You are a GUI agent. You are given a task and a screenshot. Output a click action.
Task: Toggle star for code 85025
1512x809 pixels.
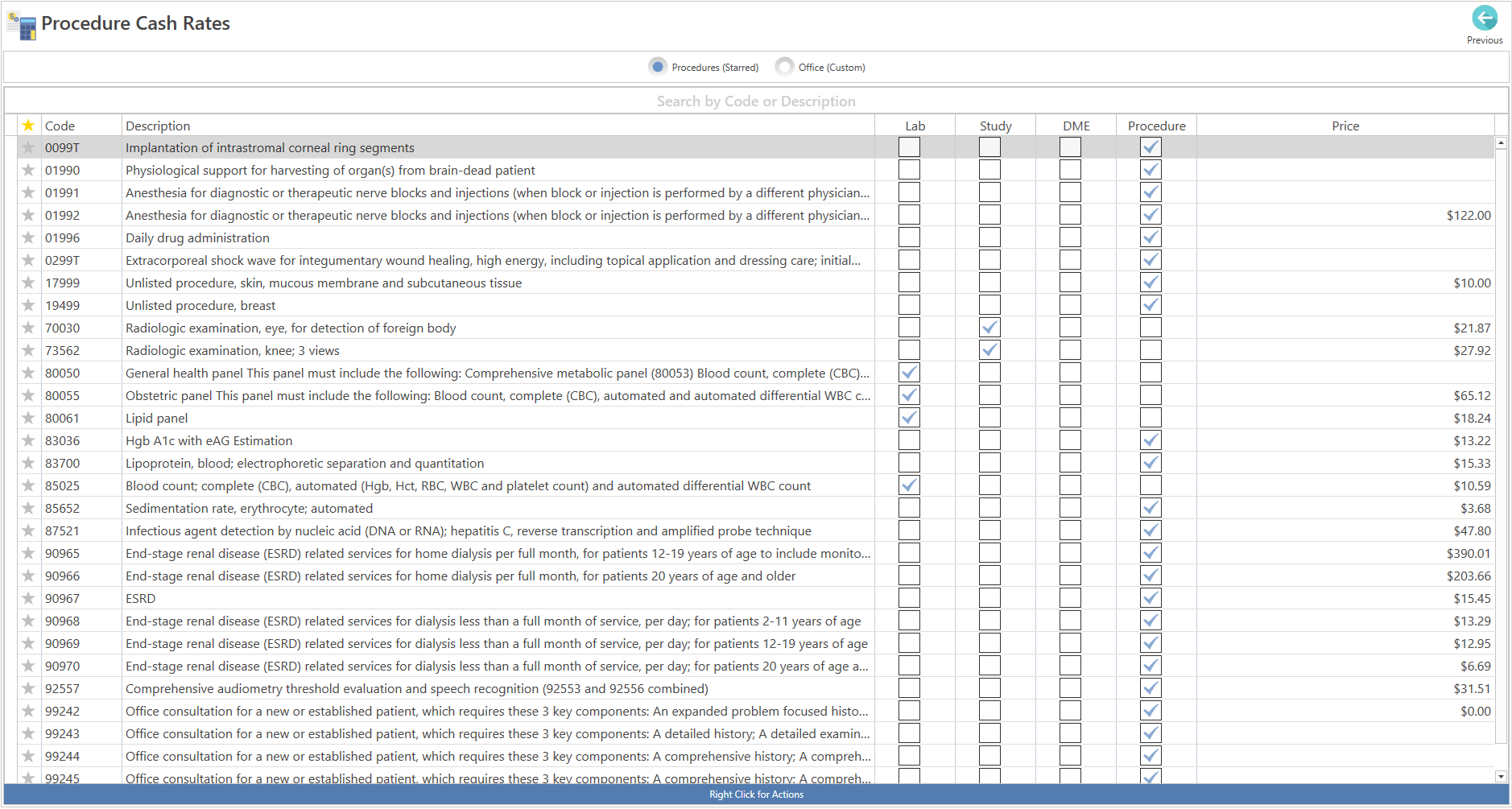click(x=28, y=485)
